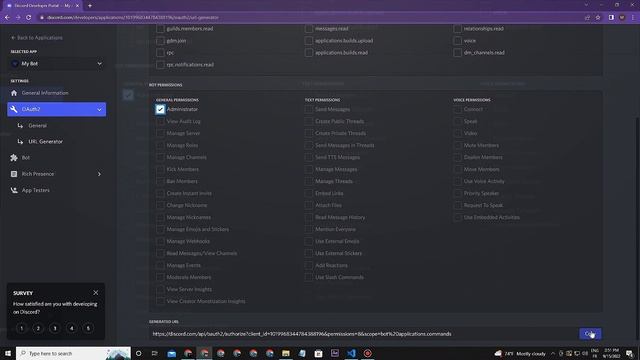Screen dimensions: 640x360
Task: Rate survey satisfaction as 2
Action: (38, 328)
